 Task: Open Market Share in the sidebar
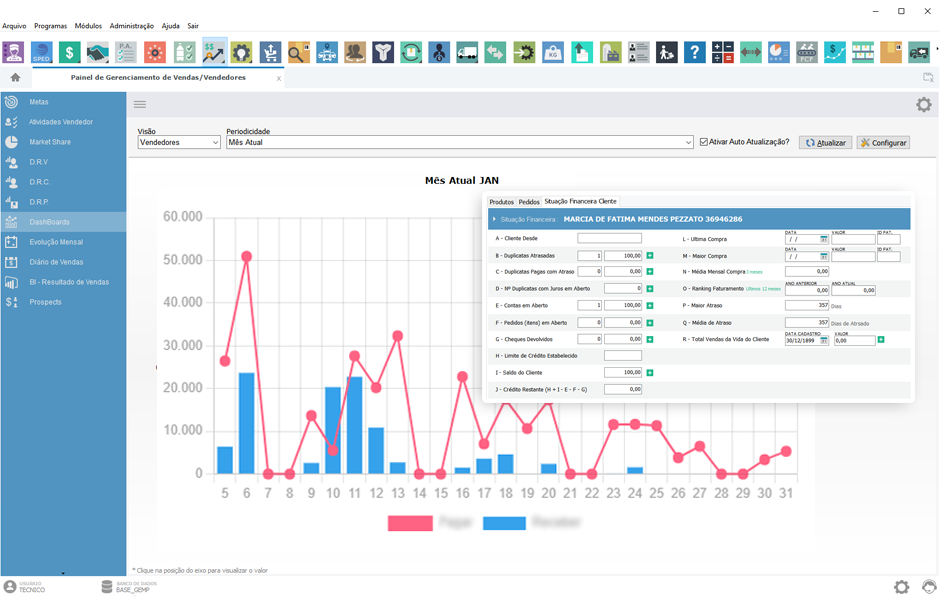63,142
